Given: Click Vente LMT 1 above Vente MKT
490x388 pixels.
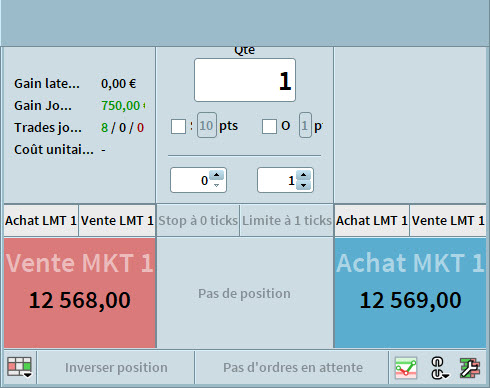Looking at the screenshot, I should [117, 220].
